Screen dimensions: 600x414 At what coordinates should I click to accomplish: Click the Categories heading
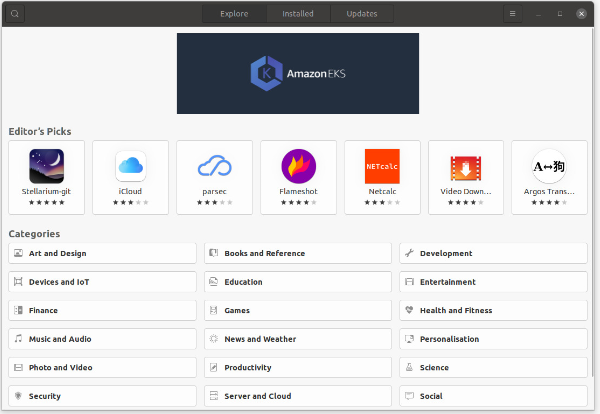34,234
